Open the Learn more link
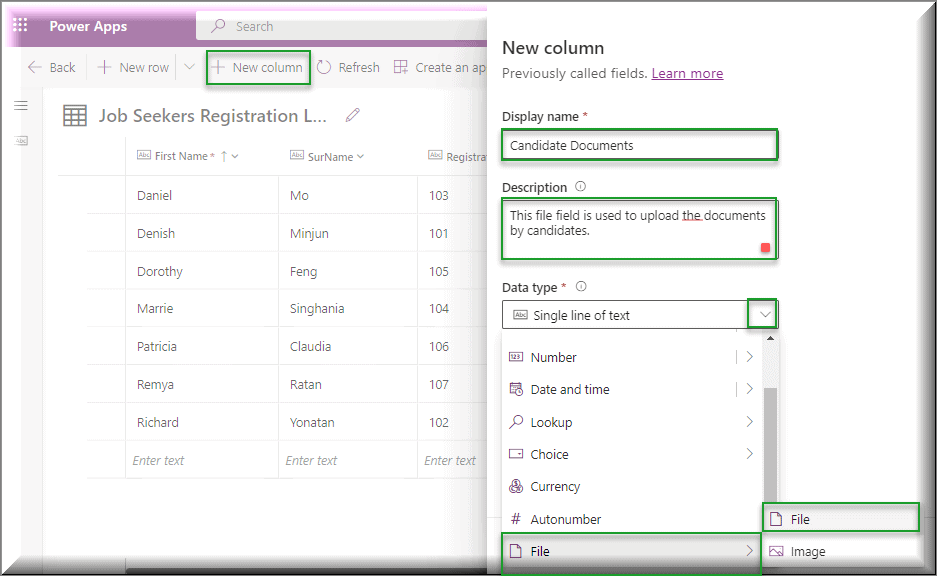This screenshot has width=937, height=576. point(687,73)
